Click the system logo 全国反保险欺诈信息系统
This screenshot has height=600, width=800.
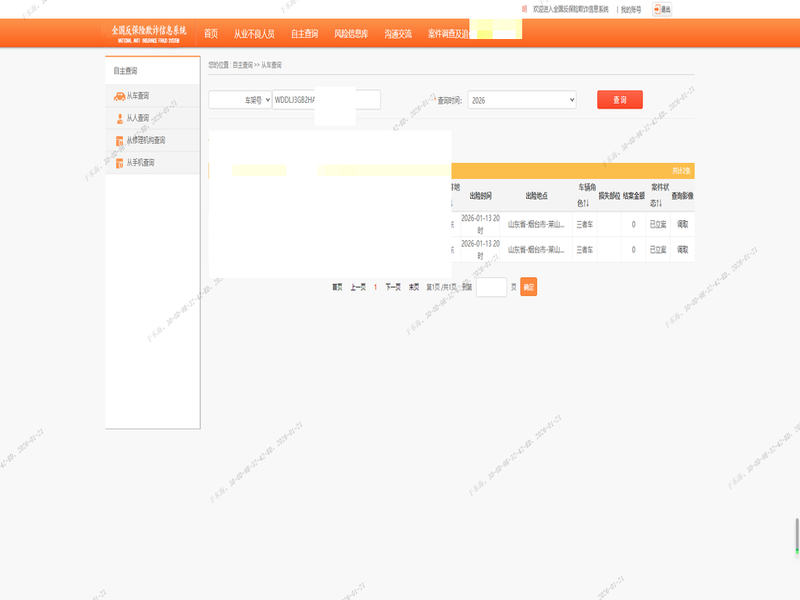click(x=149, y=33)
